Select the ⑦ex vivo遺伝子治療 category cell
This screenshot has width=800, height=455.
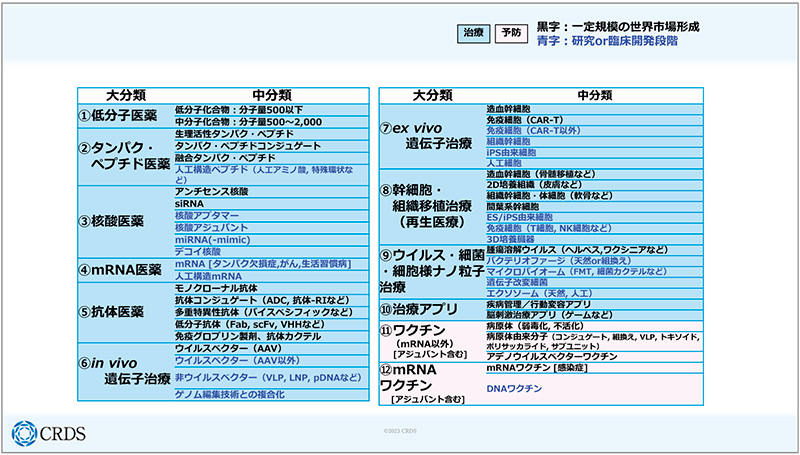pyautogui.click(x=430, y=135)
